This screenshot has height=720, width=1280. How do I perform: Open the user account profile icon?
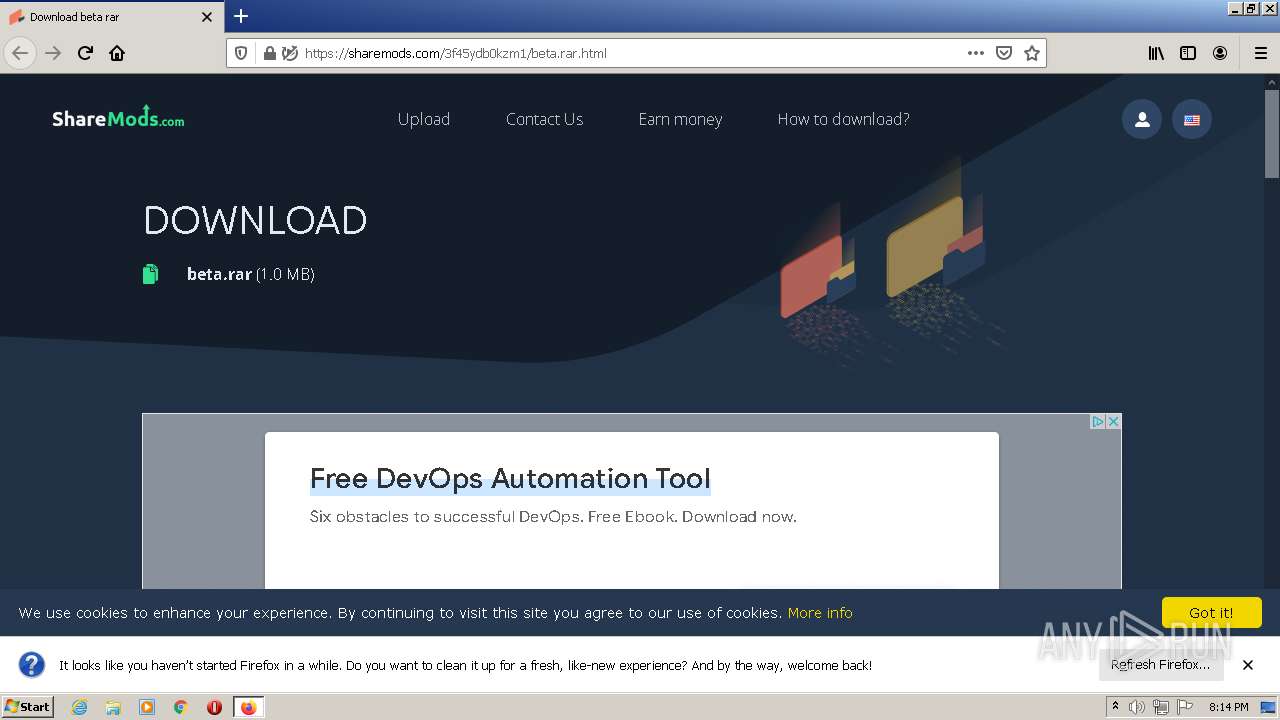pos(1142,120)
